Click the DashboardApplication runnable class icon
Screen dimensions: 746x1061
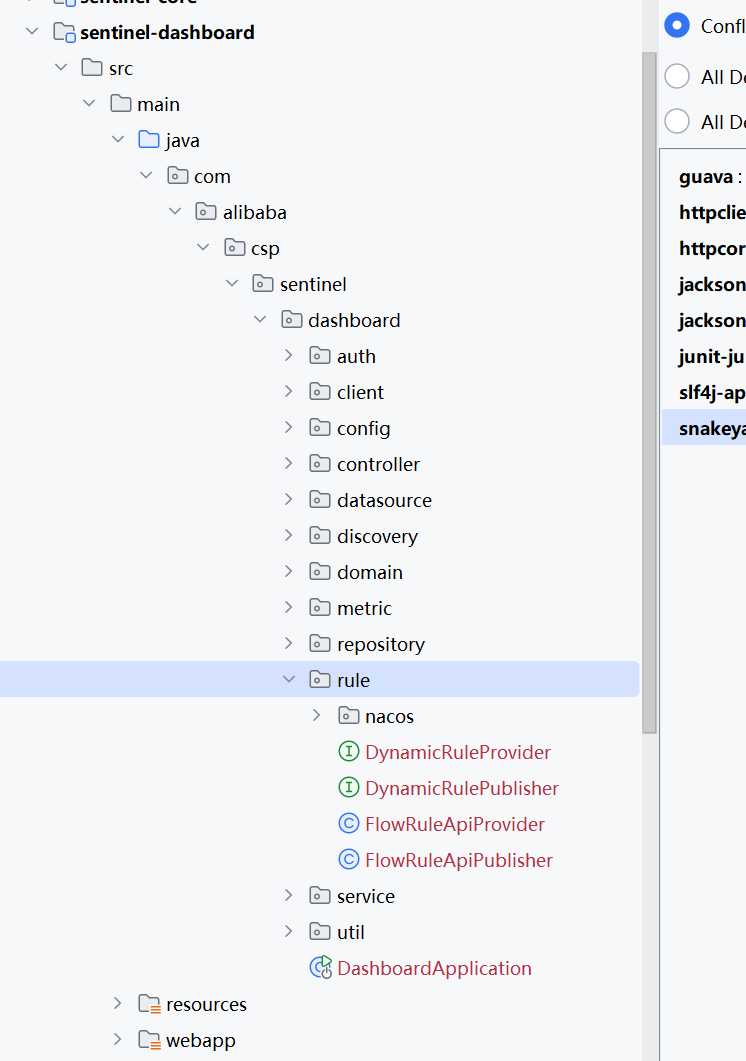(x=320, y=968)
